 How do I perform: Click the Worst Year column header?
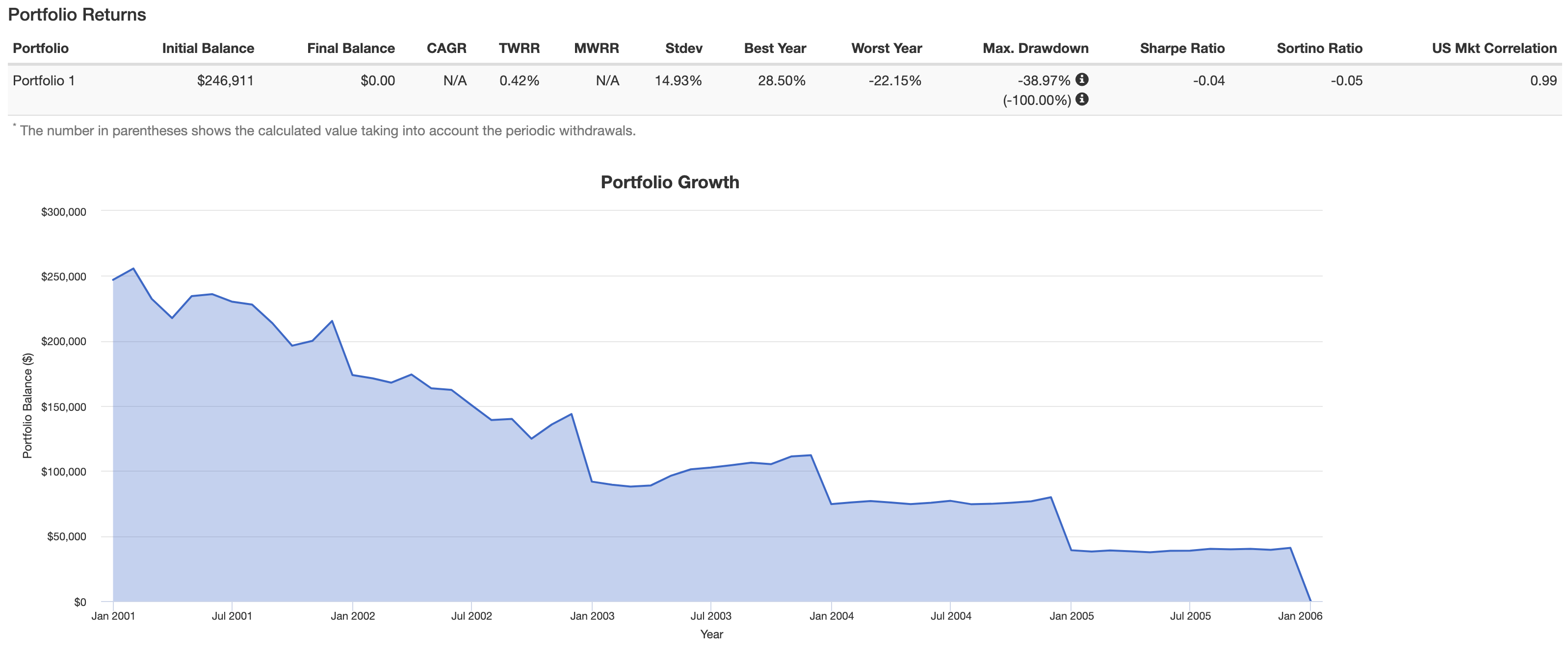tap(886, 48)
